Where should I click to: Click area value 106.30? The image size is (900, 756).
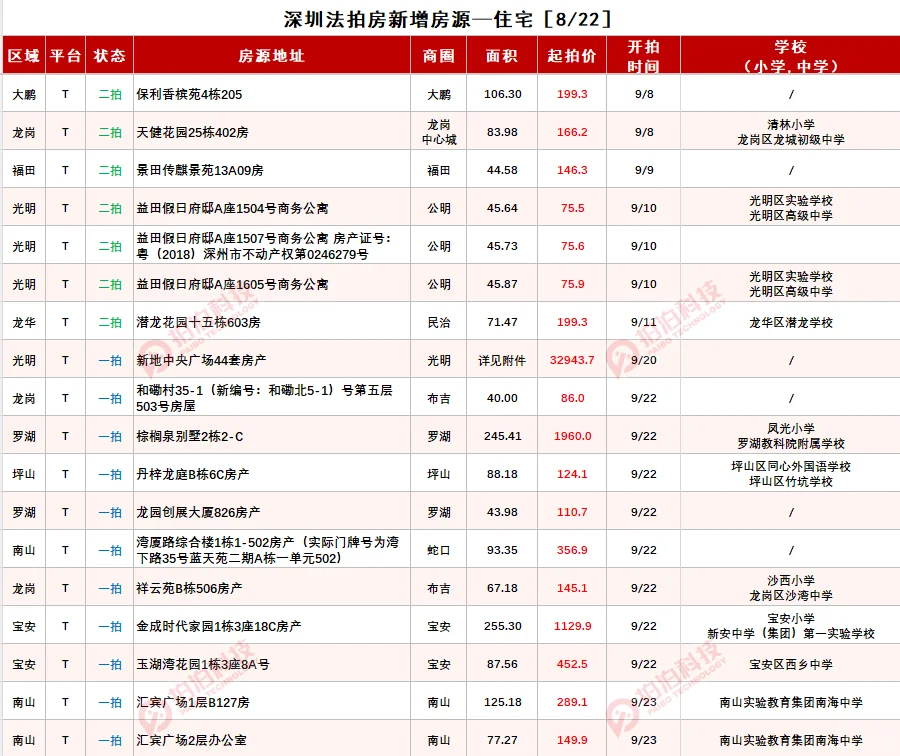click(503, 94)
